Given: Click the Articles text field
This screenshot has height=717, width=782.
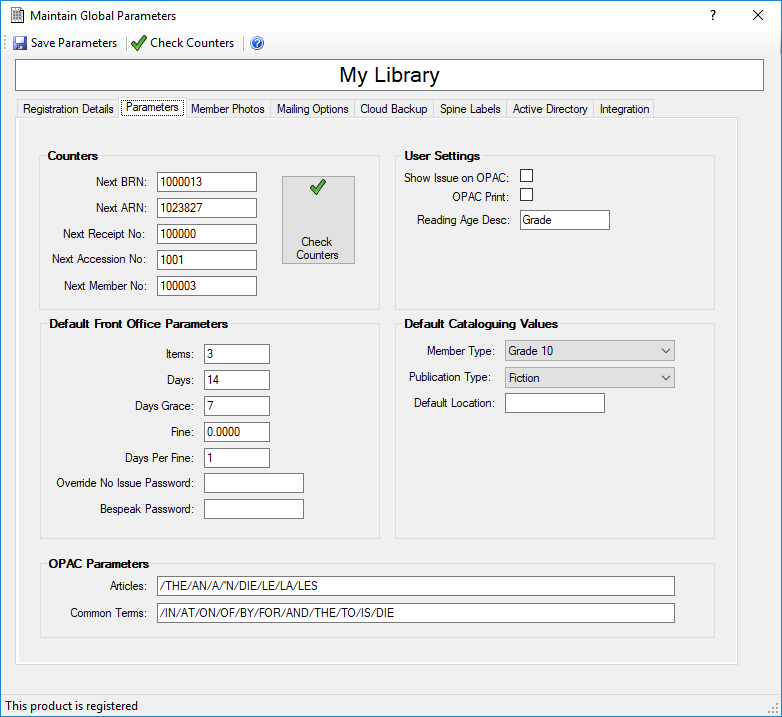Looking at the screenshot, I should tap(415, 586).
